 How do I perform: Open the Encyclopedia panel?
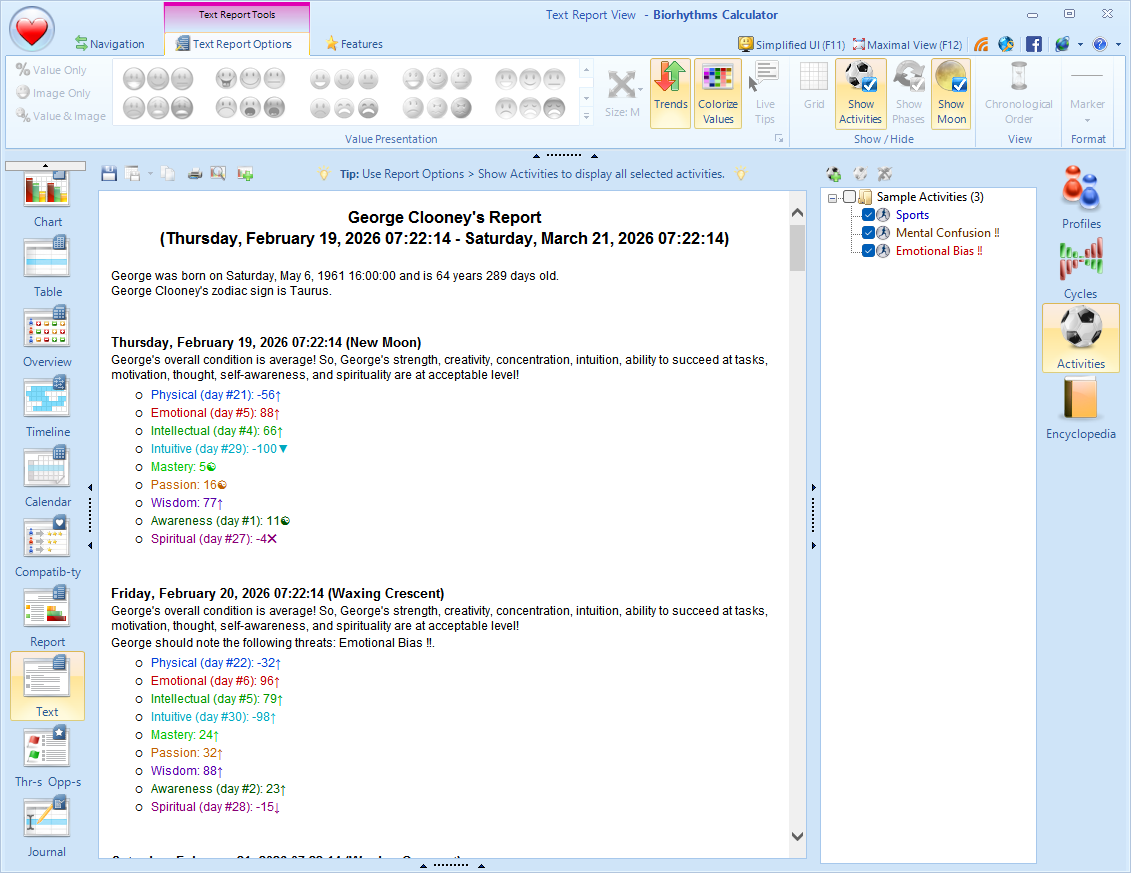[1081, 410]
